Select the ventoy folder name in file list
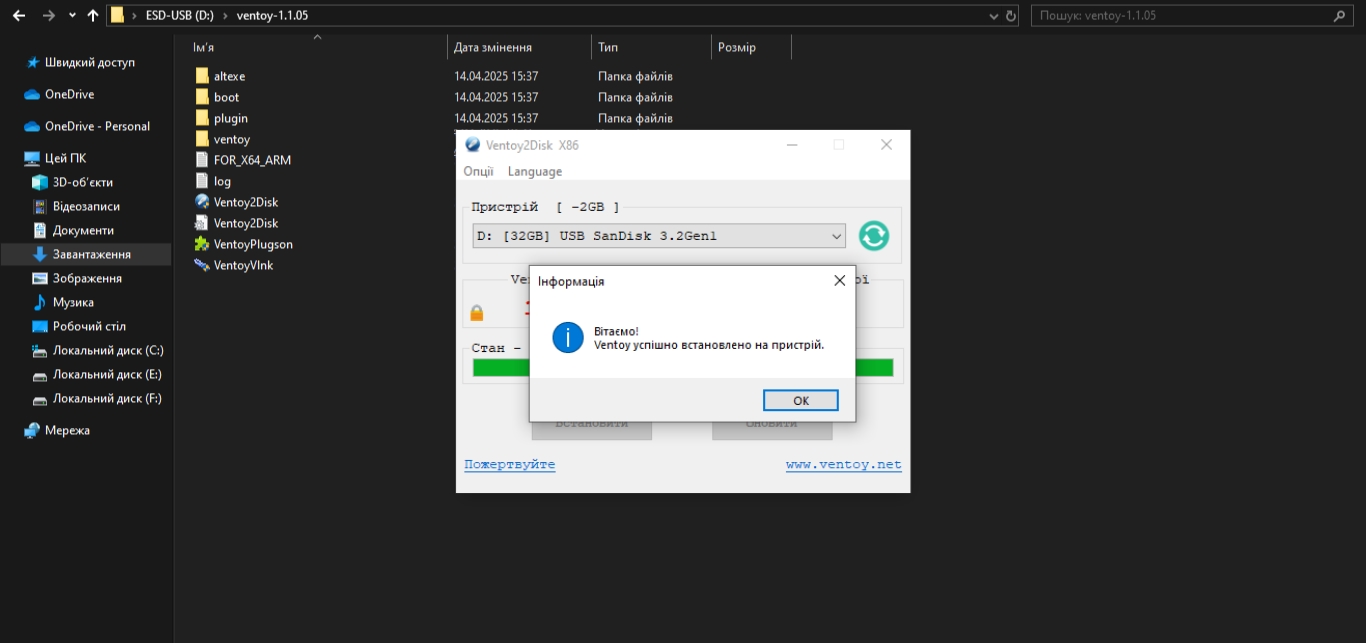 pos(232,139)
